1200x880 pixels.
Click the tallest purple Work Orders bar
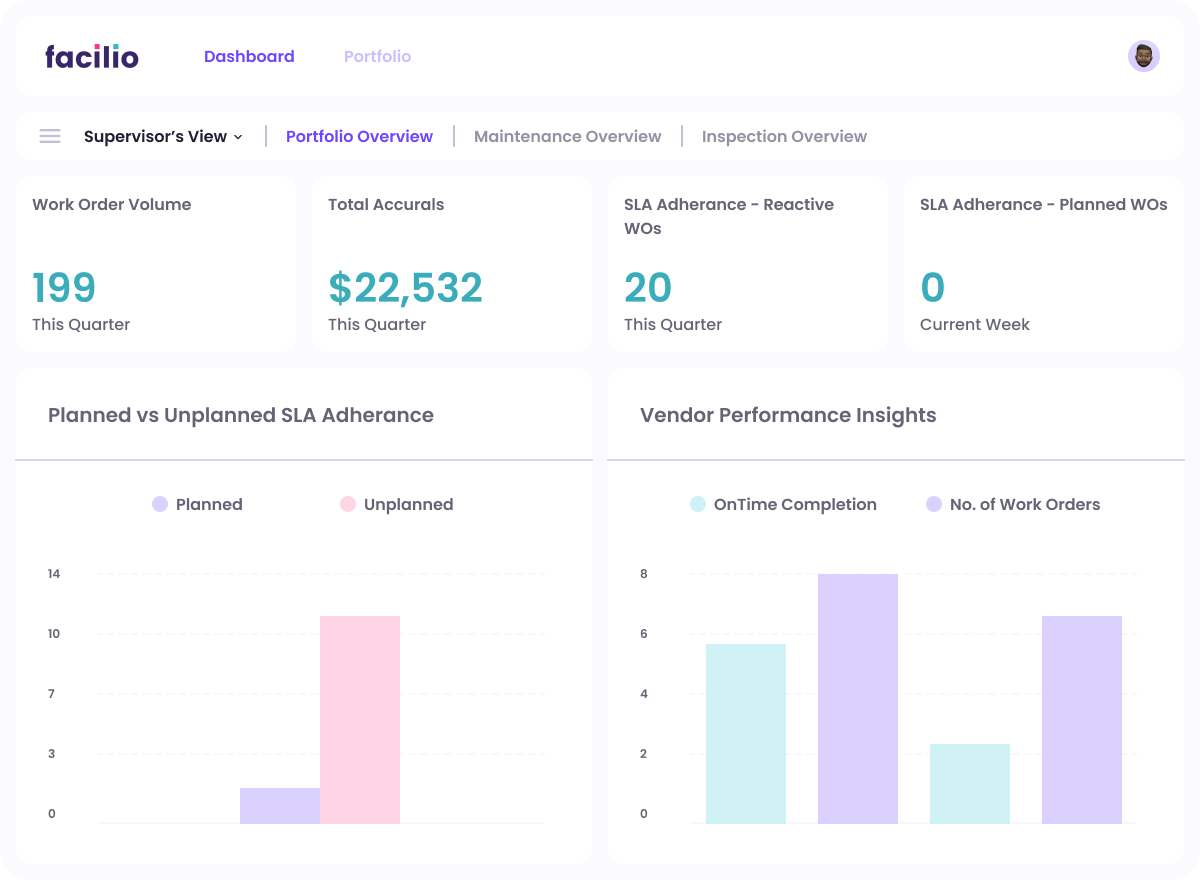point(858,698)
